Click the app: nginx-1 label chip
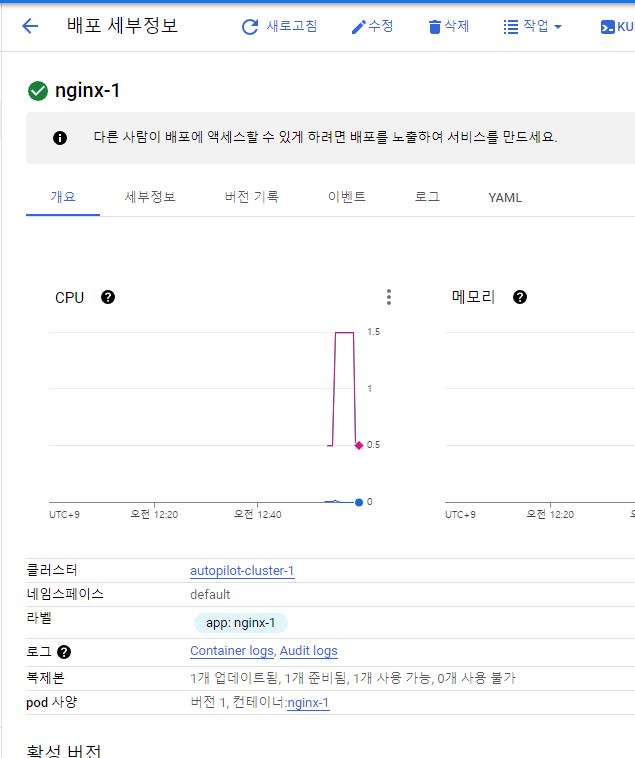Image resolution: width=635 pixels, height=758 pixels. point(240,623)
